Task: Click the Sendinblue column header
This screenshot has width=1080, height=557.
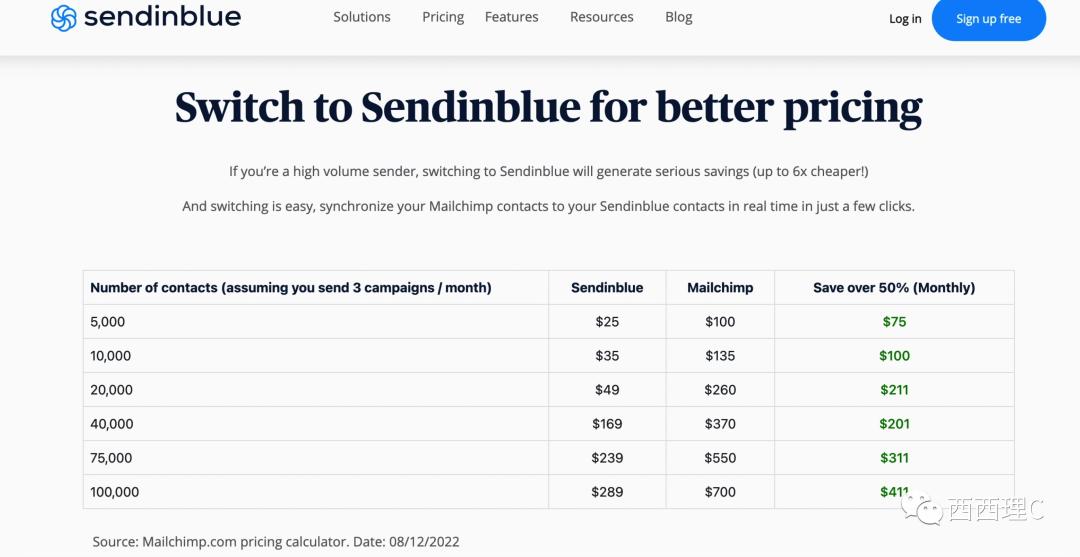Action: coord(607,288)
